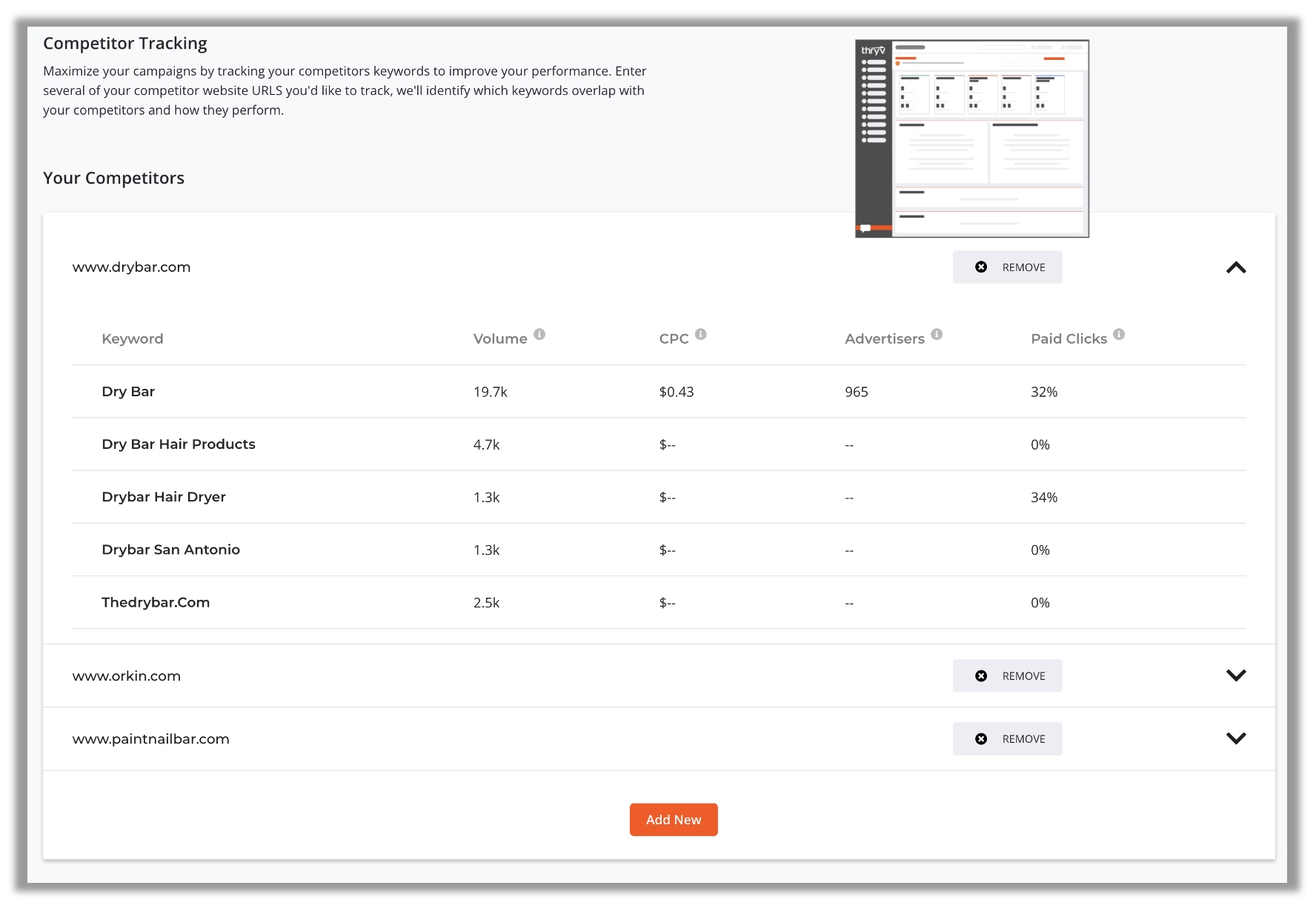The width and height of the screenshot is (1316, 911).
Task: Click the Volume column info icon
Action: click(x=539, y=334)
